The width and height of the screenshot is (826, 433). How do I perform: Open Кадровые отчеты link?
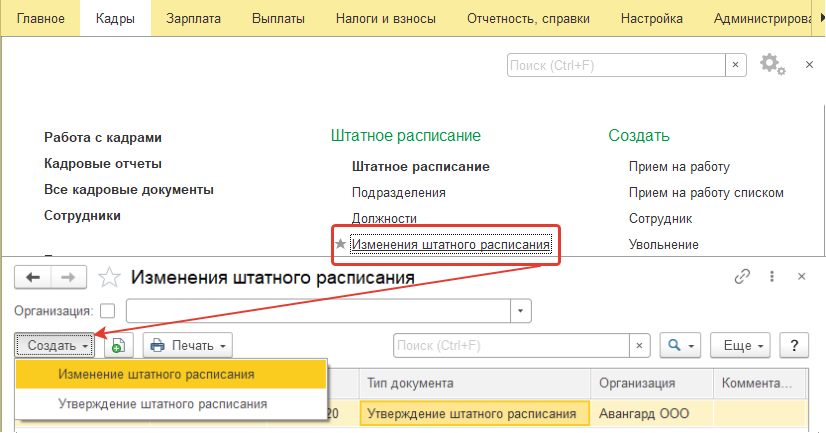[x=103, y=163]
